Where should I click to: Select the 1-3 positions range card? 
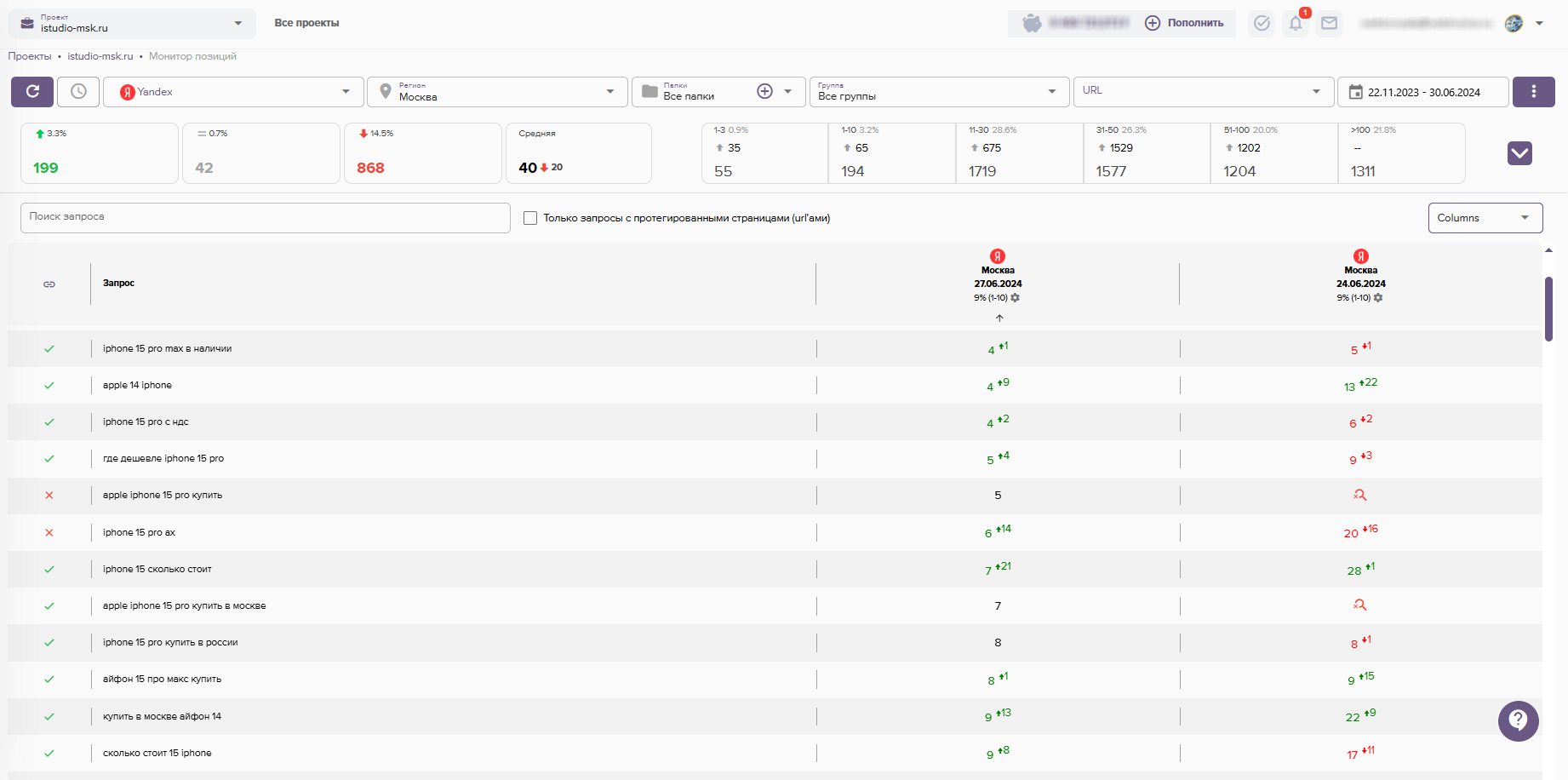tap(764, 153)
